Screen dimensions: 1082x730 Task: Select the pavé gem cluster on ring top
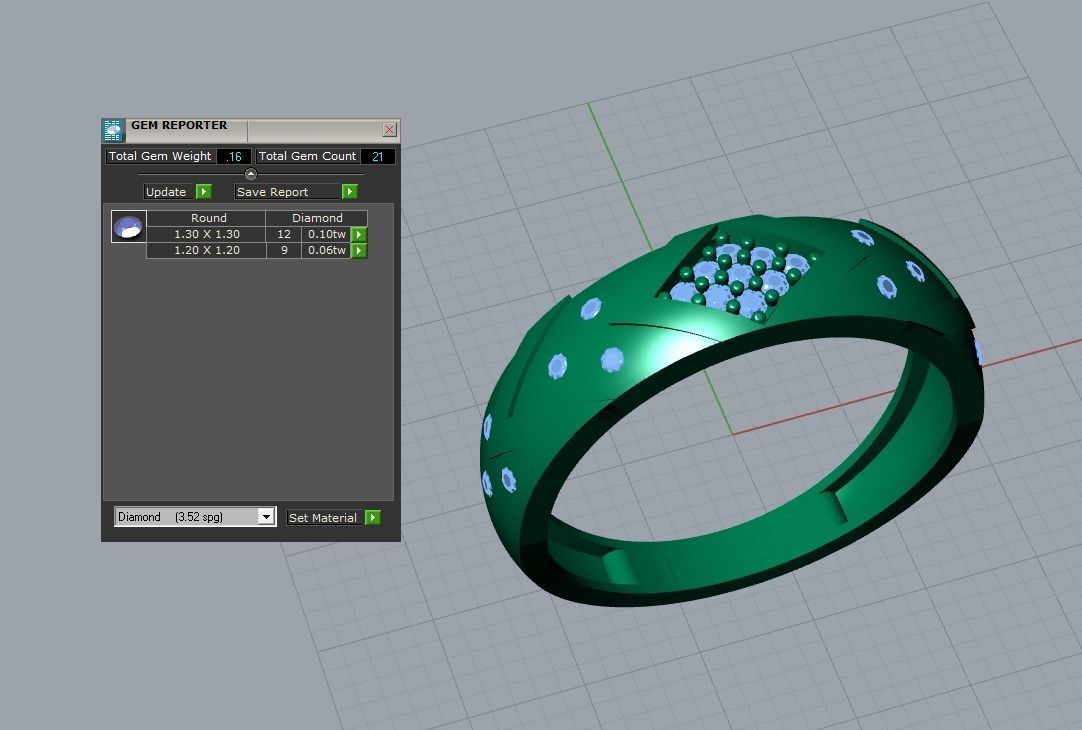point(740,277)
